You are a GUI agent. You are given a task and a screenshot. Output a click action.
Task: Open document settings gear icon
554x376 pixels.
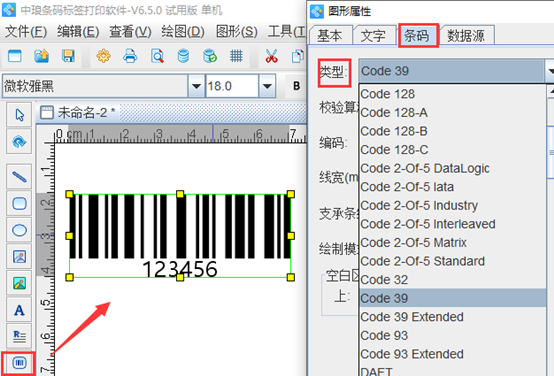104,56
